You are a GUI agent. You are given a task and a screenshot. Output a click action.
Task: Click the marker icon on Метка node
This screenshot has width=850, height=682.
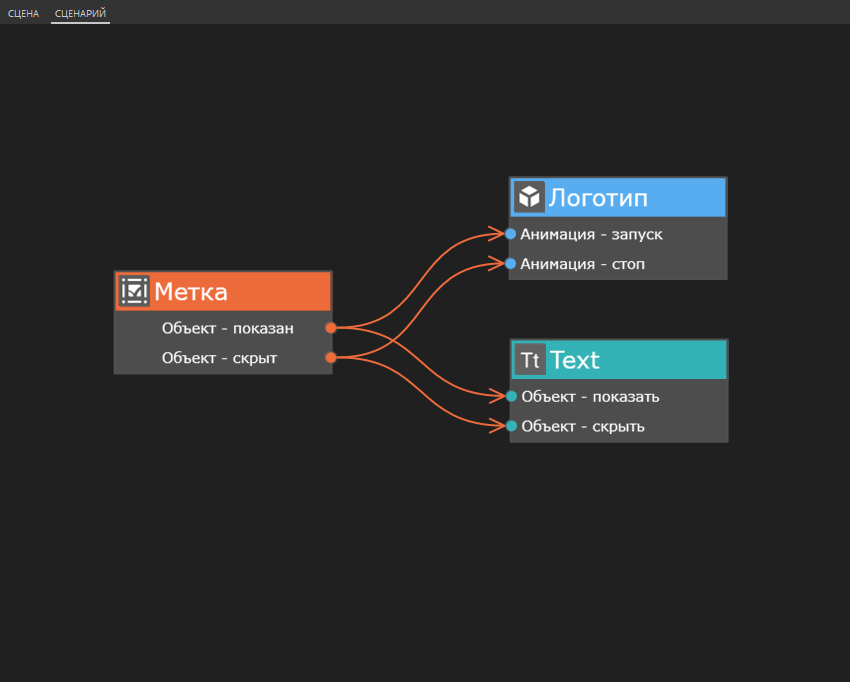coord(134,291)
